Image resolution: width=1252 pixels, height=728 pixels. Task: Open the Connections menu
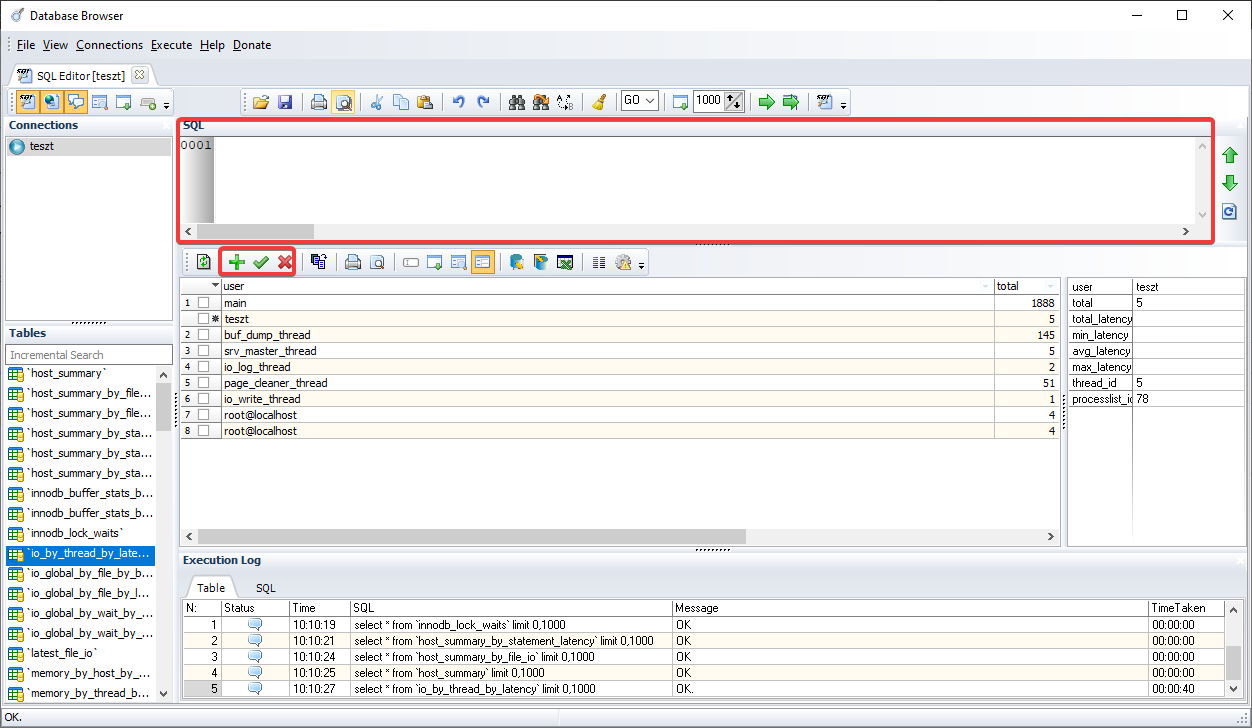tap(109, 45)
